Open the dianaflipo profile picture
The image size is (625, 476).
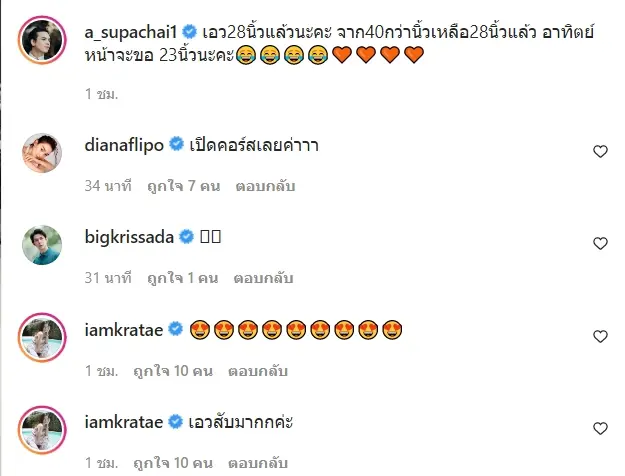click(x=42, y=153)
